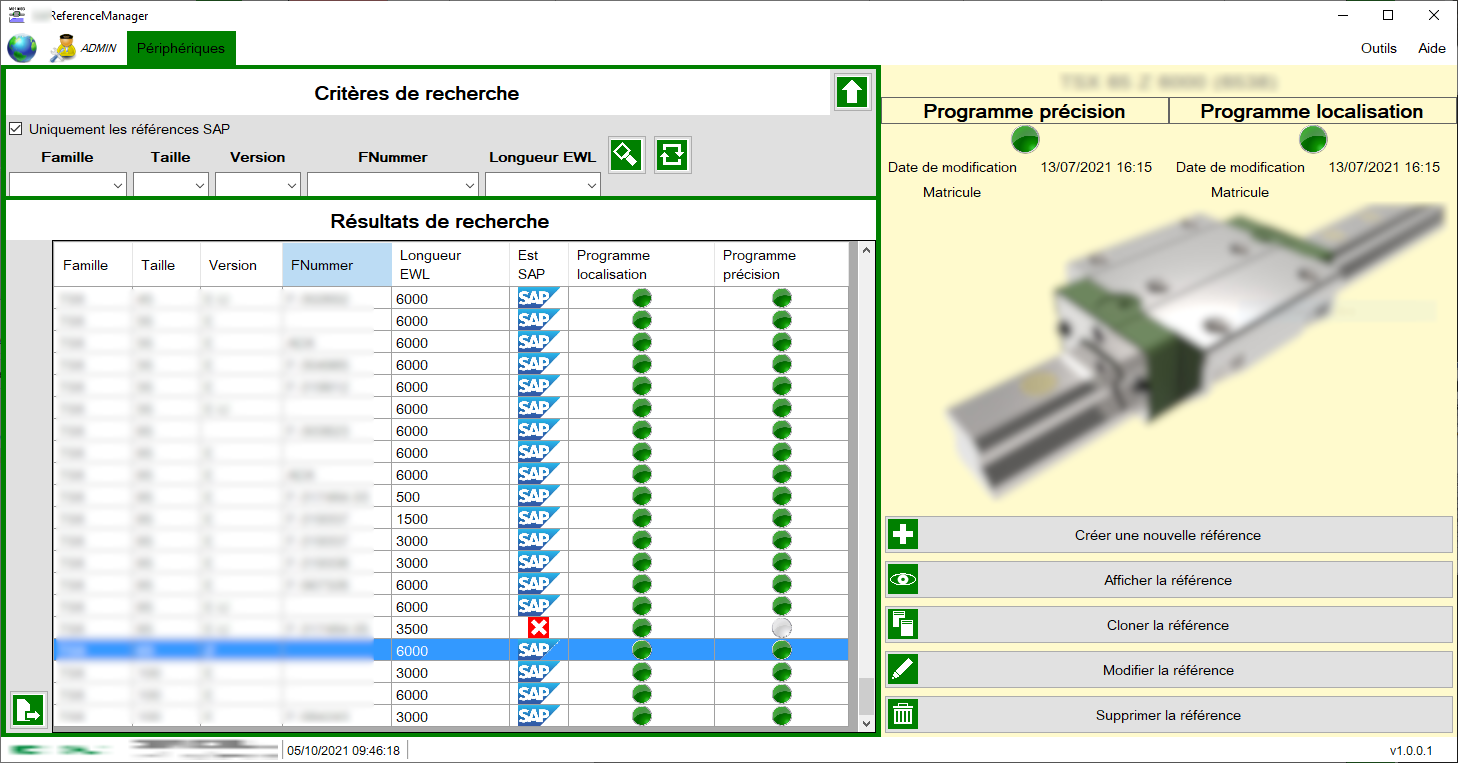Screen dimensions: 1458x763
Task: Expand the FNummer combo box
Action: pos(392,184)
